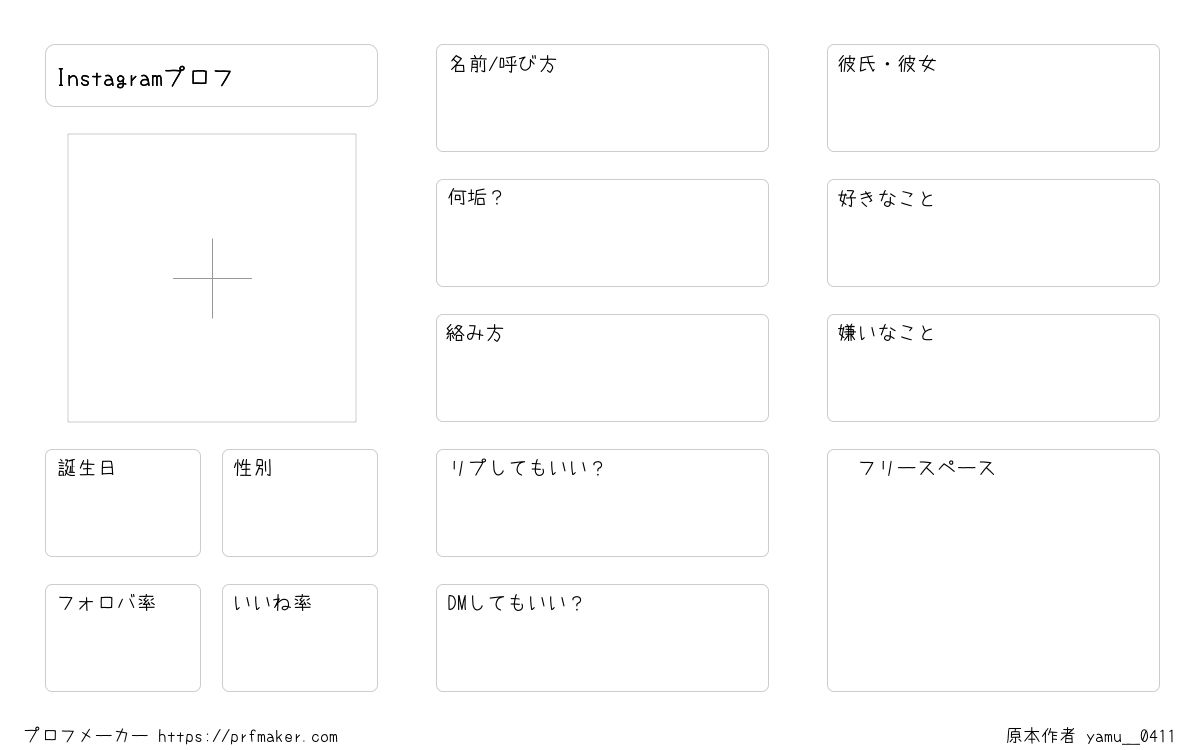The image size is (1200, 750).
Task: Click the フリースペース heading text
Action: tap(927, 468)
